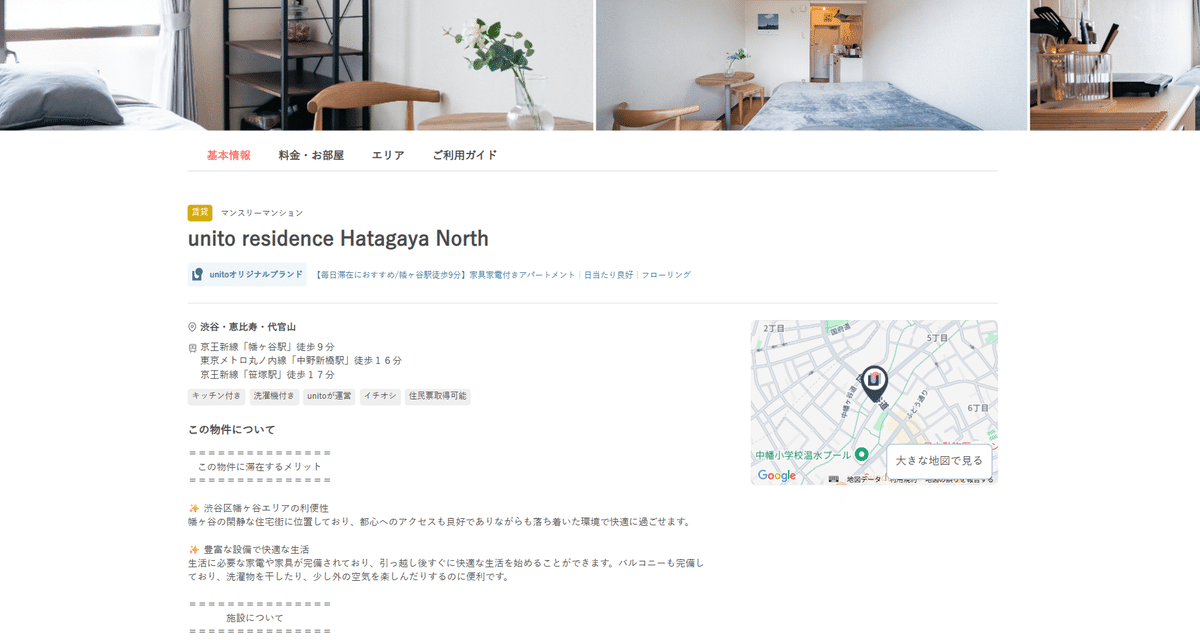
Task: Click the 豊富な設備で快適な生活 heading
Action: point(256,550)
